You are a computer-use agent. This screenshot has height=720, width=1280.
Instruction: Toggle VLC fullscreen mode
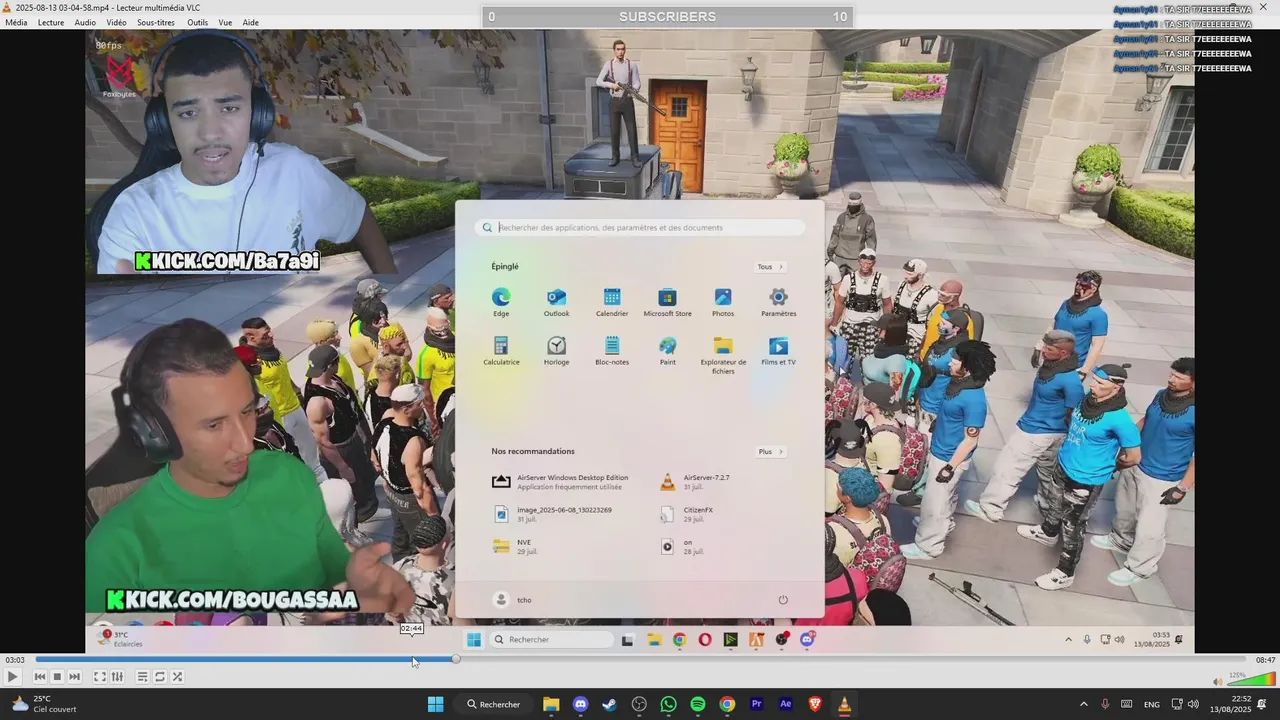click(100, 677)
